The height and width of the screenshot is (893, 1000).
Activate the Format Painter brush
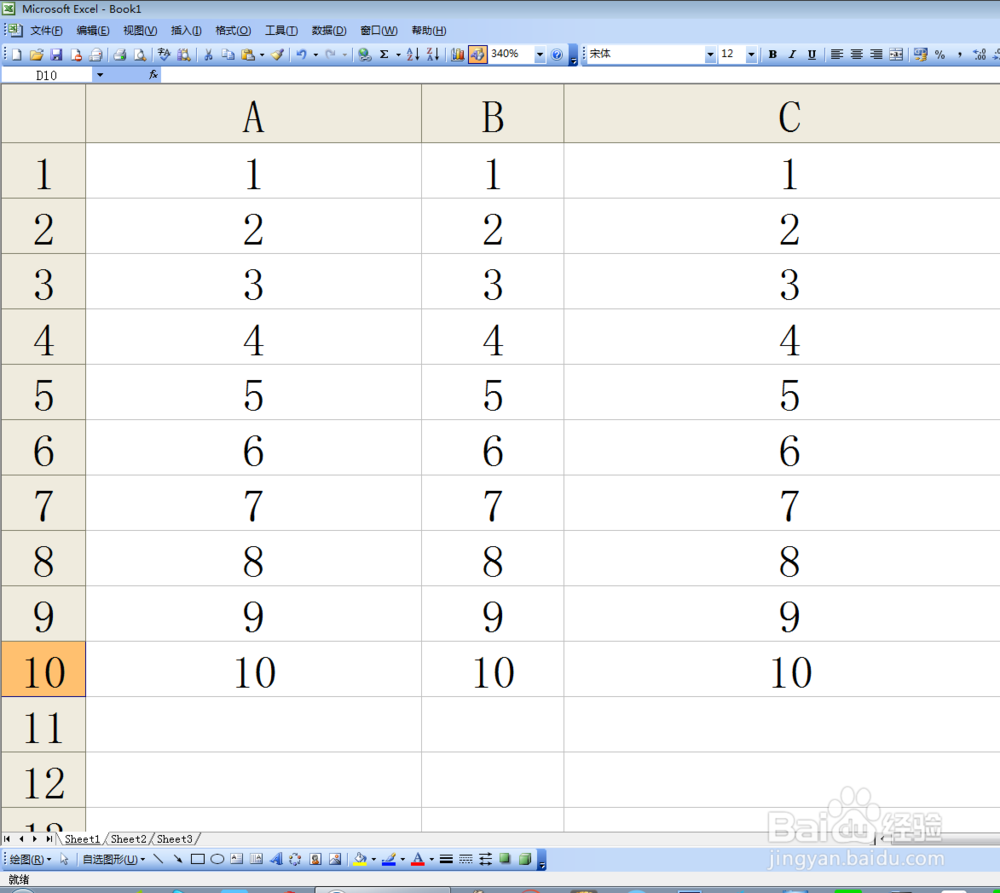pos(277,55)
